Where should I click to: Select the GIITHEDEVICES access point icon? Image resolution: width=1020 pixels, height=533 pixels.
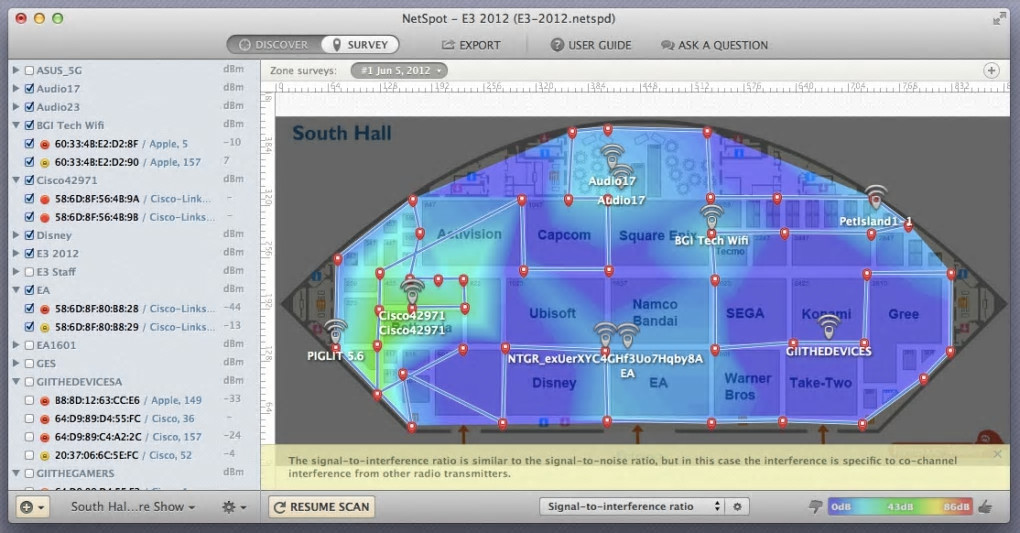[828, 327]
